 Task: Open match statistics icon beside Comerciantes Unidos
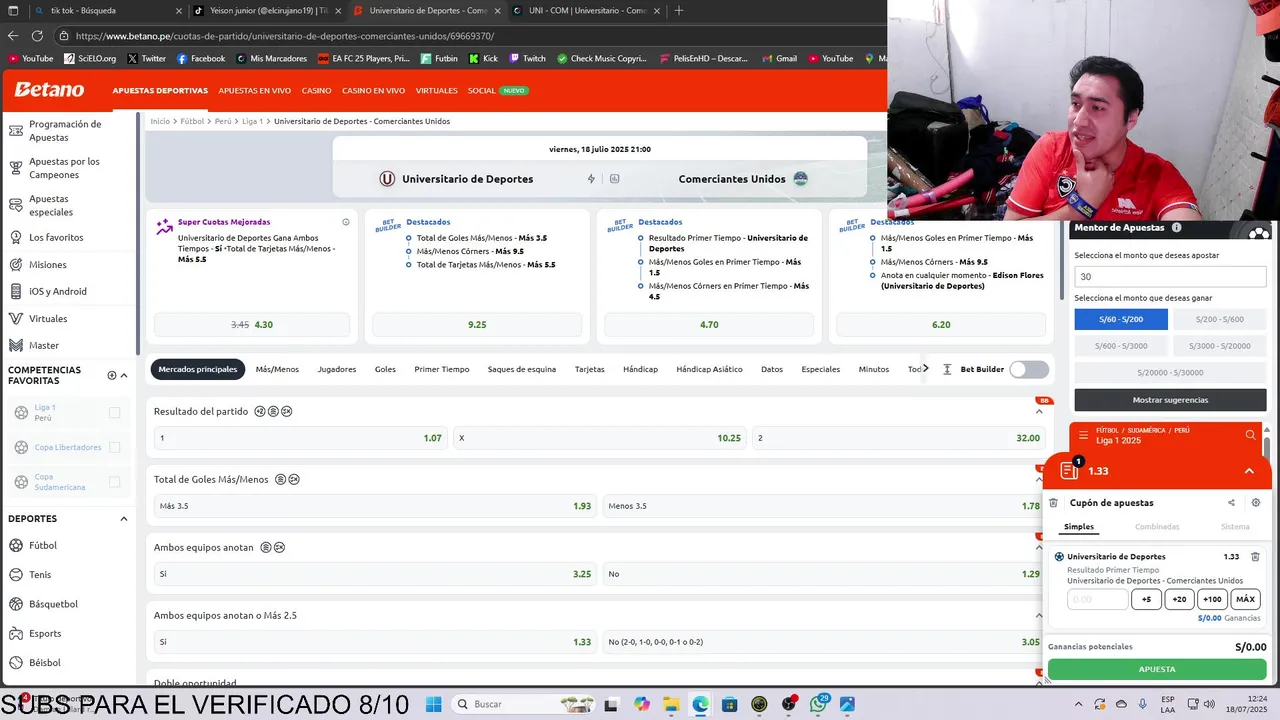pos(614,179)
